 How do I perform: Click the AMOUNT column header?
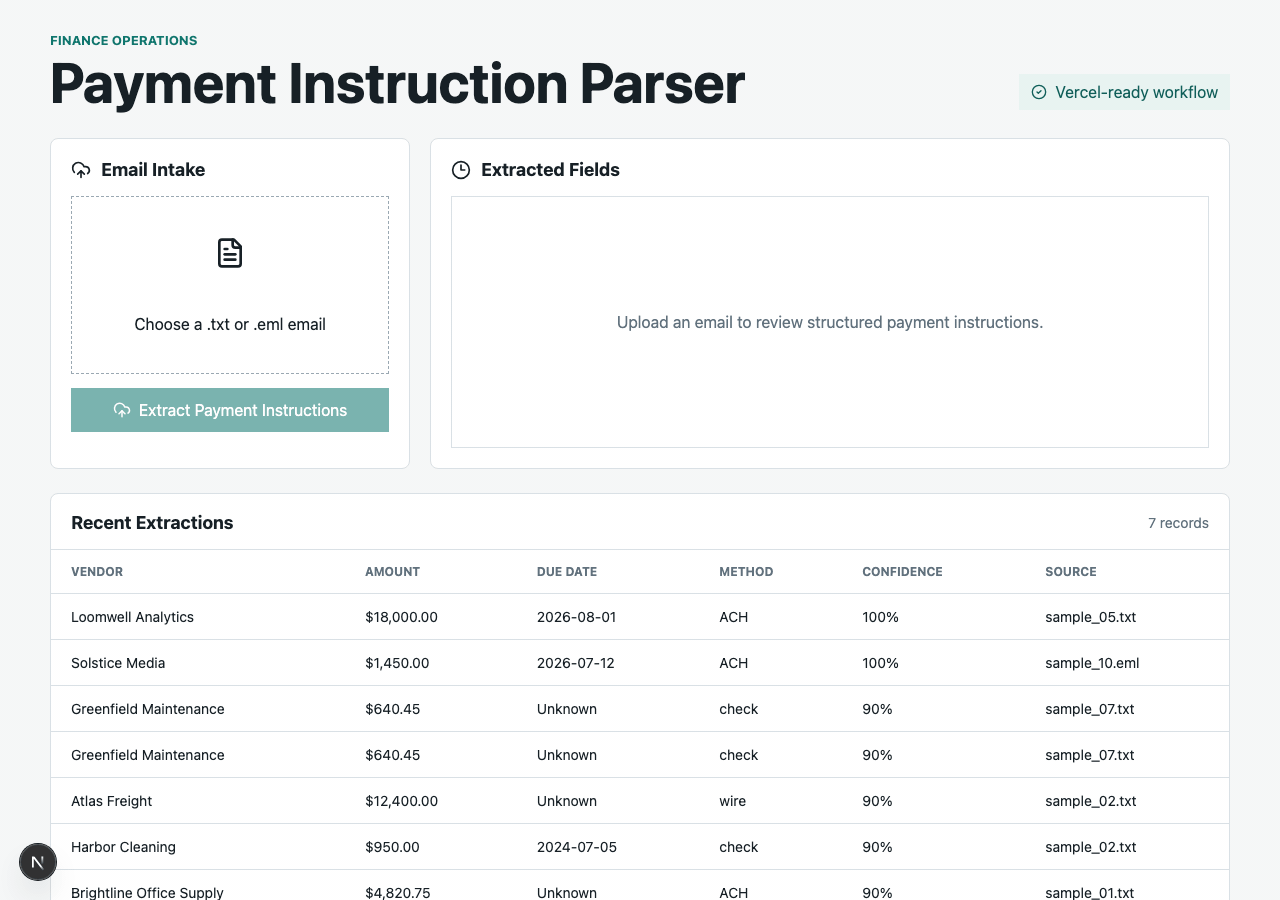392,572
